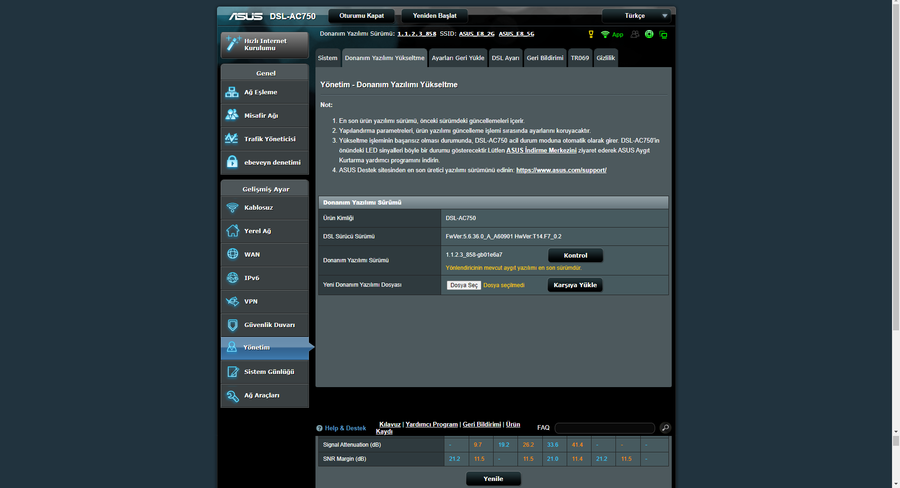Viewport: 900px width, 488px height.
Task: Open ASUS İndirme Merkezi link
Action: pos(541,150)
